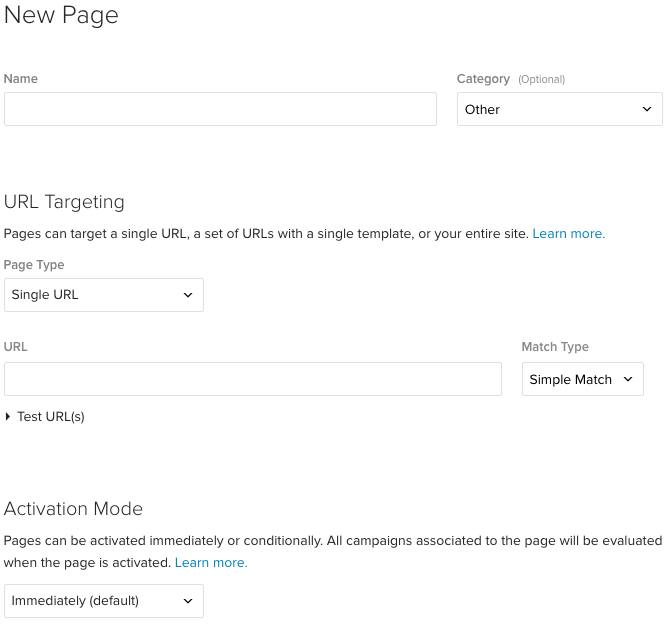This screenshot has height=624, width=668.
Task: Open the Immediately (default) activation dropdown
Action: [95, 601]
